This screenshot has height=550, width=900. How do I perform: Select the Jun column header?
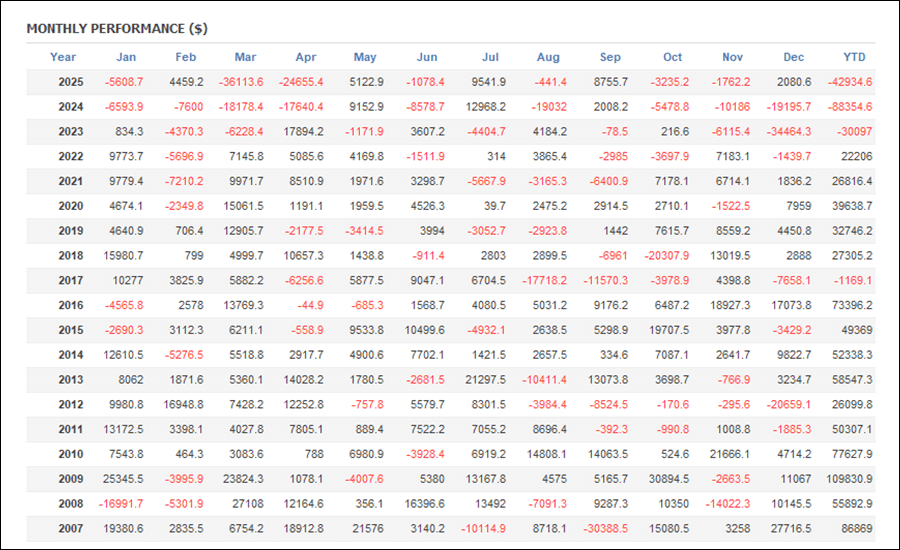(427, 57)
